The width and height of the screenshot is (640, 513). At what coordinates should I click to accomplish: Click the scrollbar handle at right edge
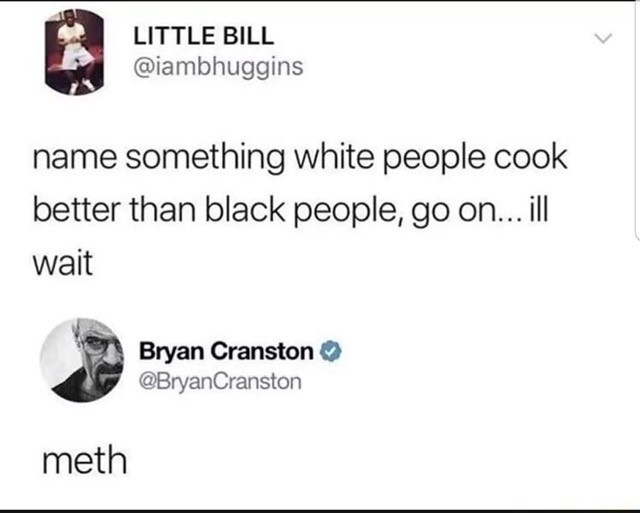[x=637, y=122]
